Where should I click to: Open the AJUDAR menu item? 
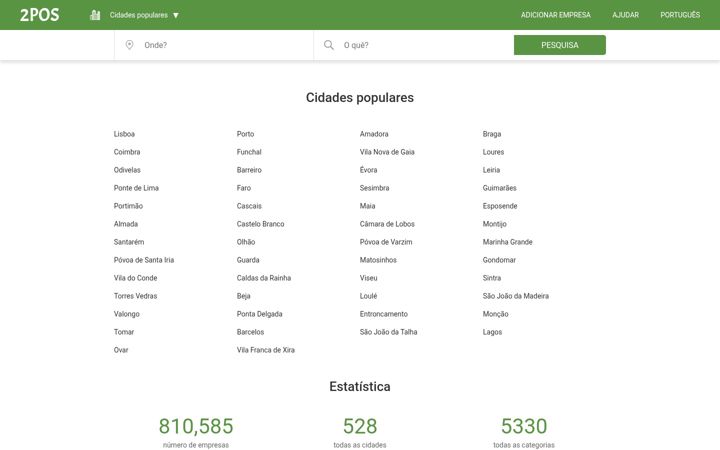point(625,15)
